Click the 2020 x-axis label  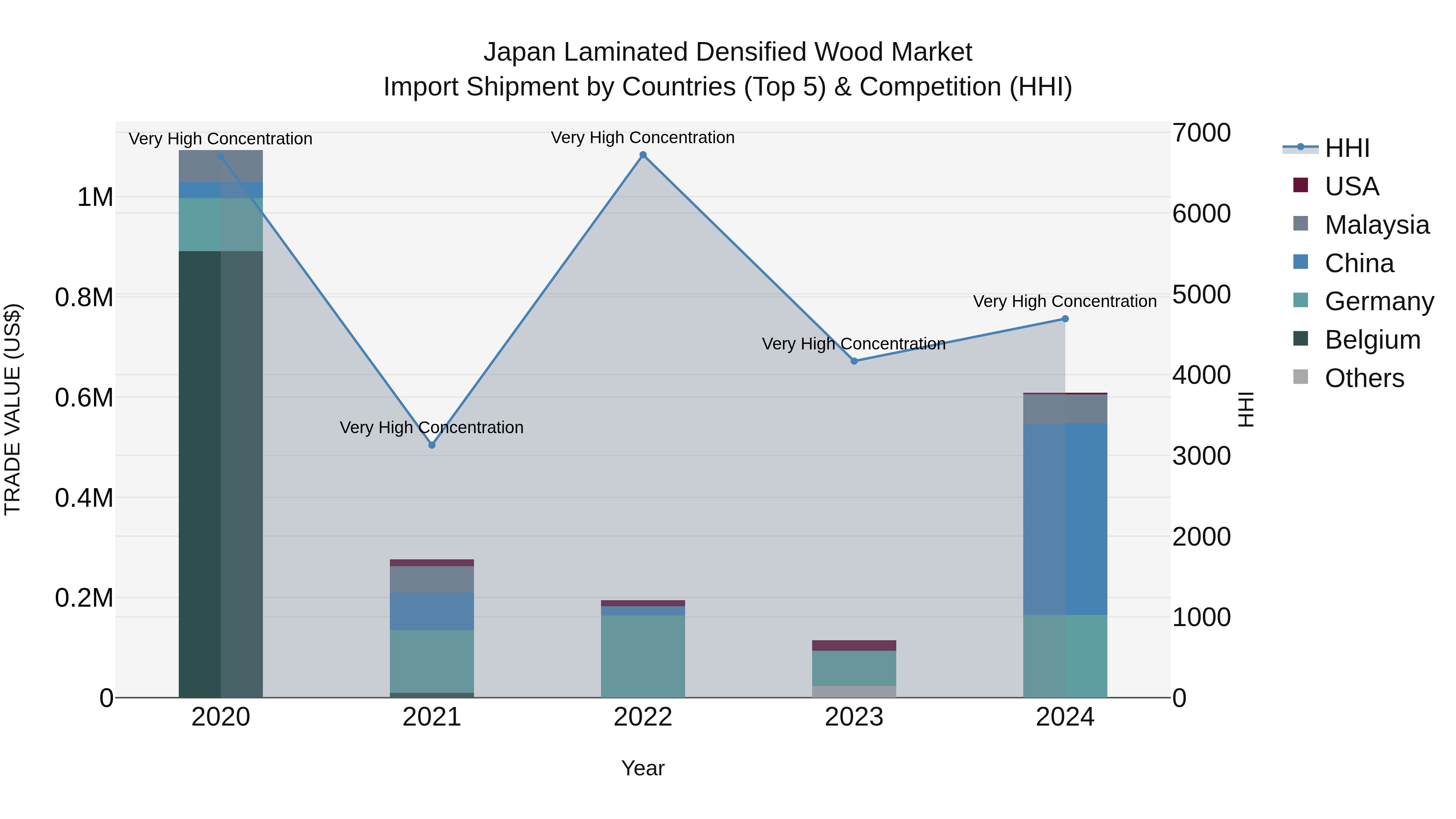(221, 717)
